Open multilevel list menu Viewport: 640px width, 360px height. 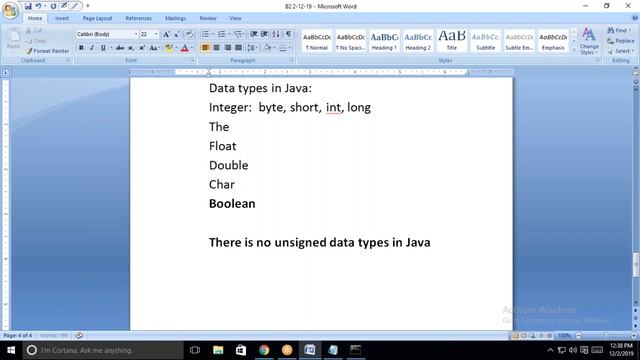pyautogui.click(x=238, y=34)
